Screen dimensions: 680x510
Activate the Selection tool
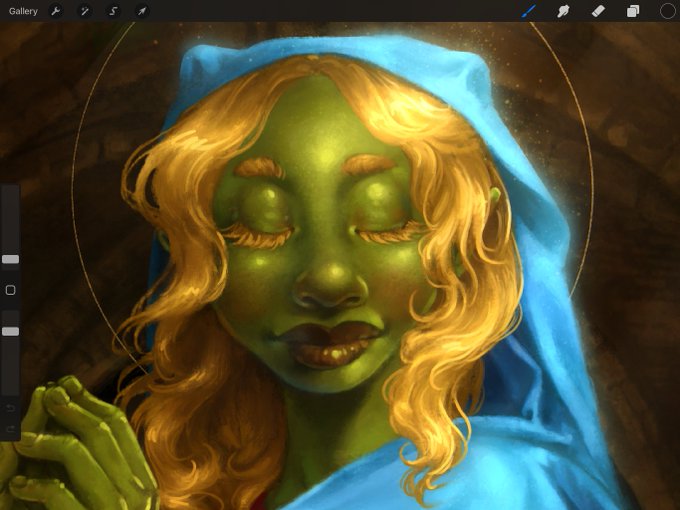point(113,11)
